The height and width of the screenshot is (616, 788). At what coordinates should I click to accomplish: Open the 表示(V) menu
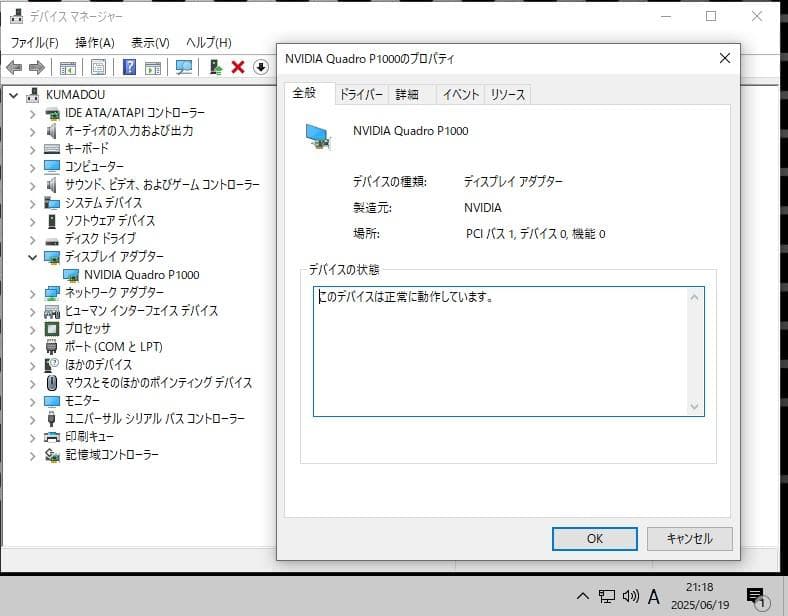click(x=150, y=43)
